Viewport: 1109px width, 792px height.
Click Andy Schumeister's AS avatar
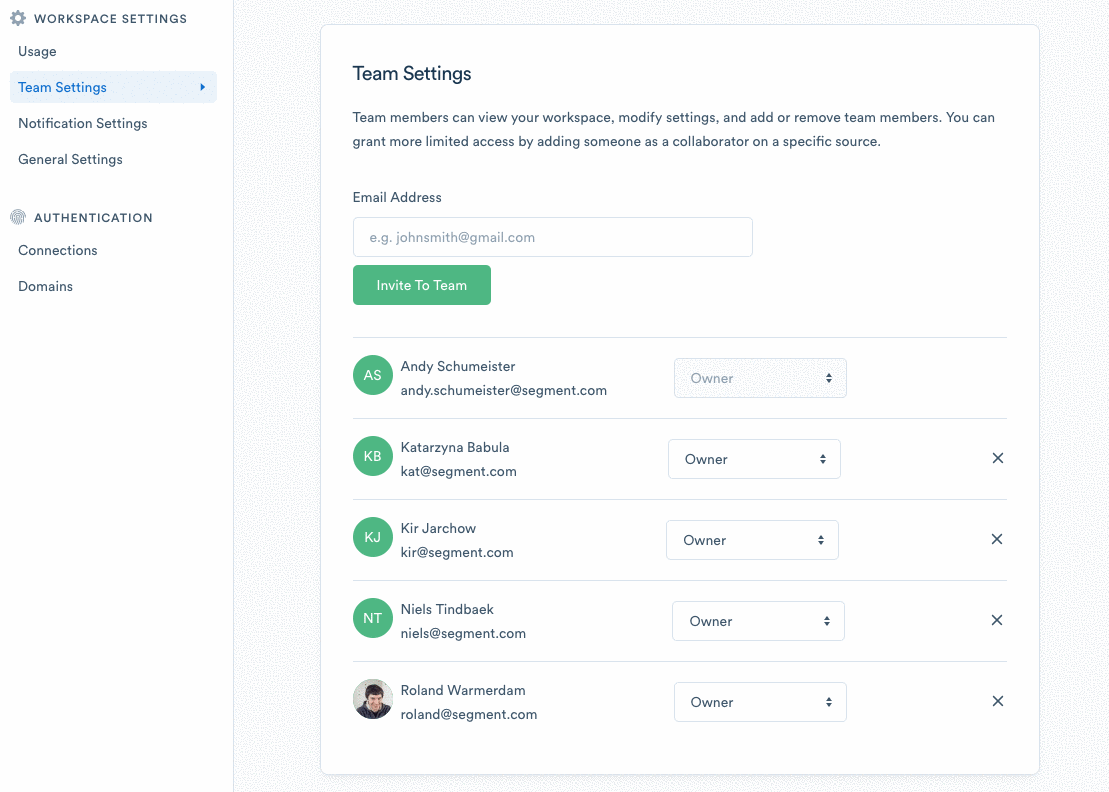(x=372, y=375)
